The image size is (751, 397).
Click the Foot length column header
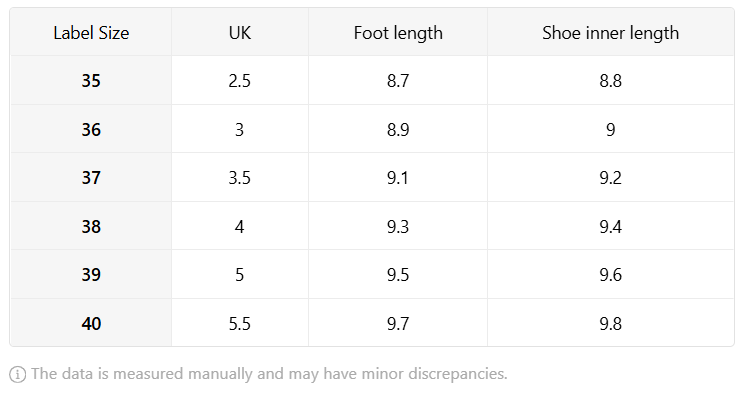398,33
